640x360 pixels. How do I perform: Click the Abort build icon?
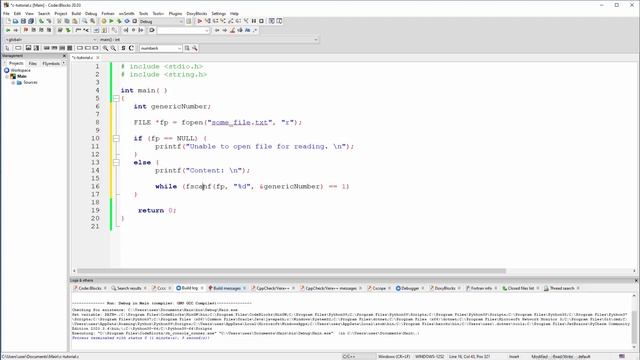click(x=134, y=21)
